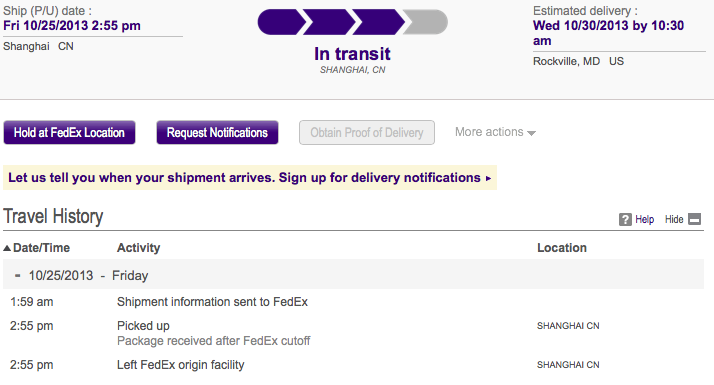
Task: Open the Help link
Action: point(644,220)
